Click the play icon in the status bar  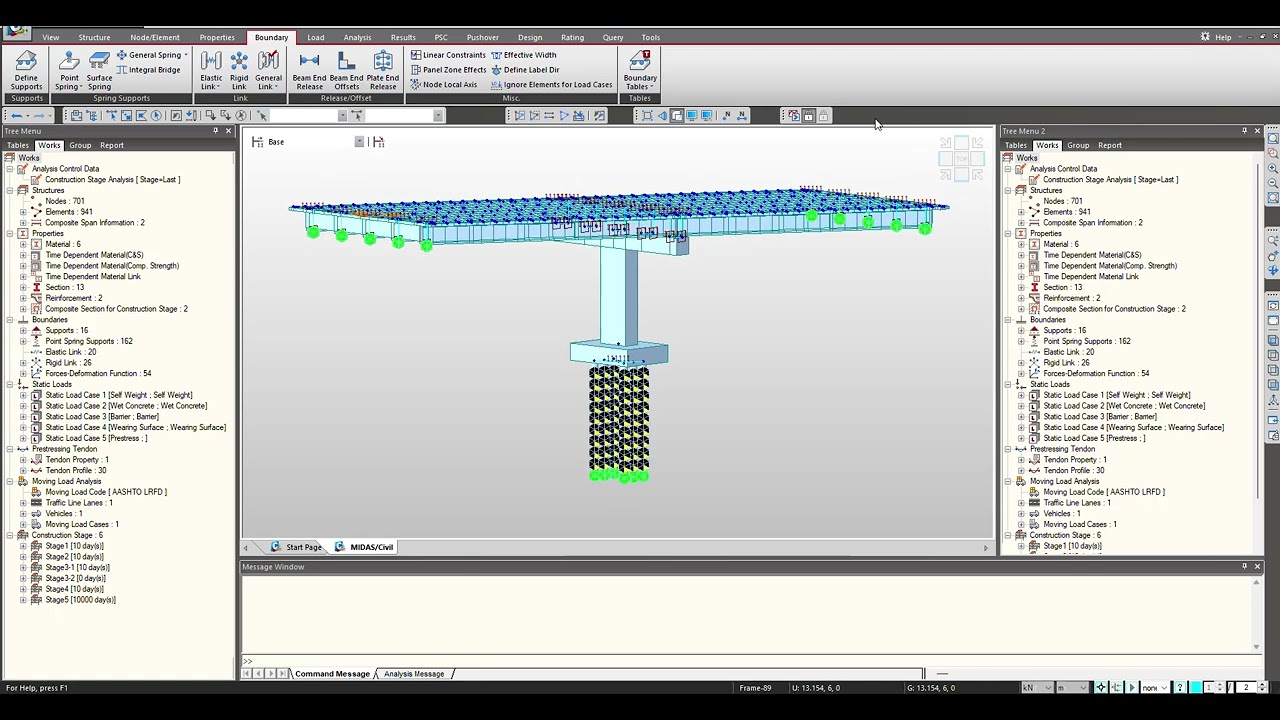(1132, 688)
